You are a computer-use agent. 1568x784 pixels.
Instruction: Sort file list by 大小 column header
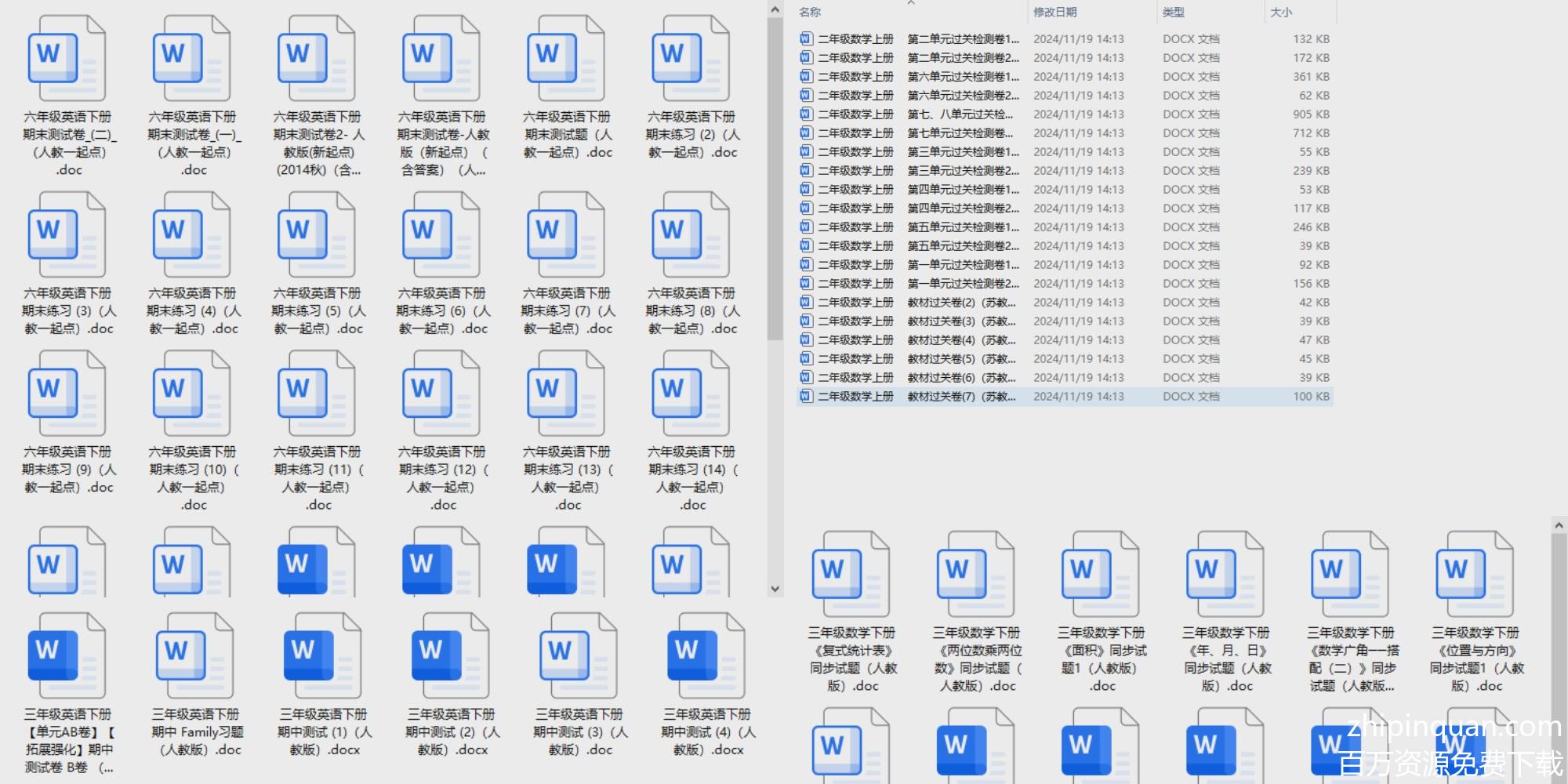coord(1281,13)
